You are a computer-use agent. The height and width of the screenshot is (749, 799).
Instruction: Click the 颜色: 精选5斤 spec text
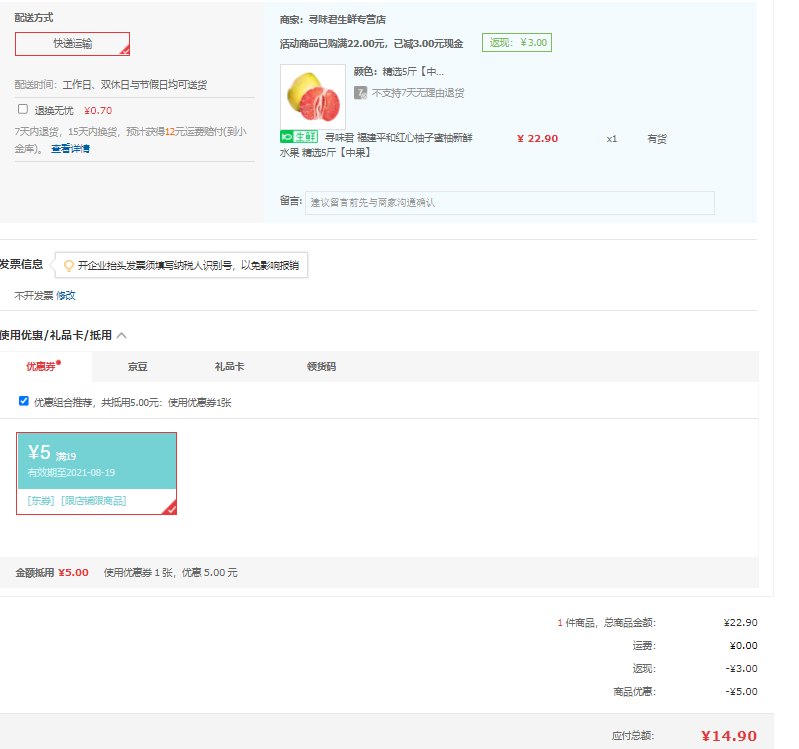point(398,72)
